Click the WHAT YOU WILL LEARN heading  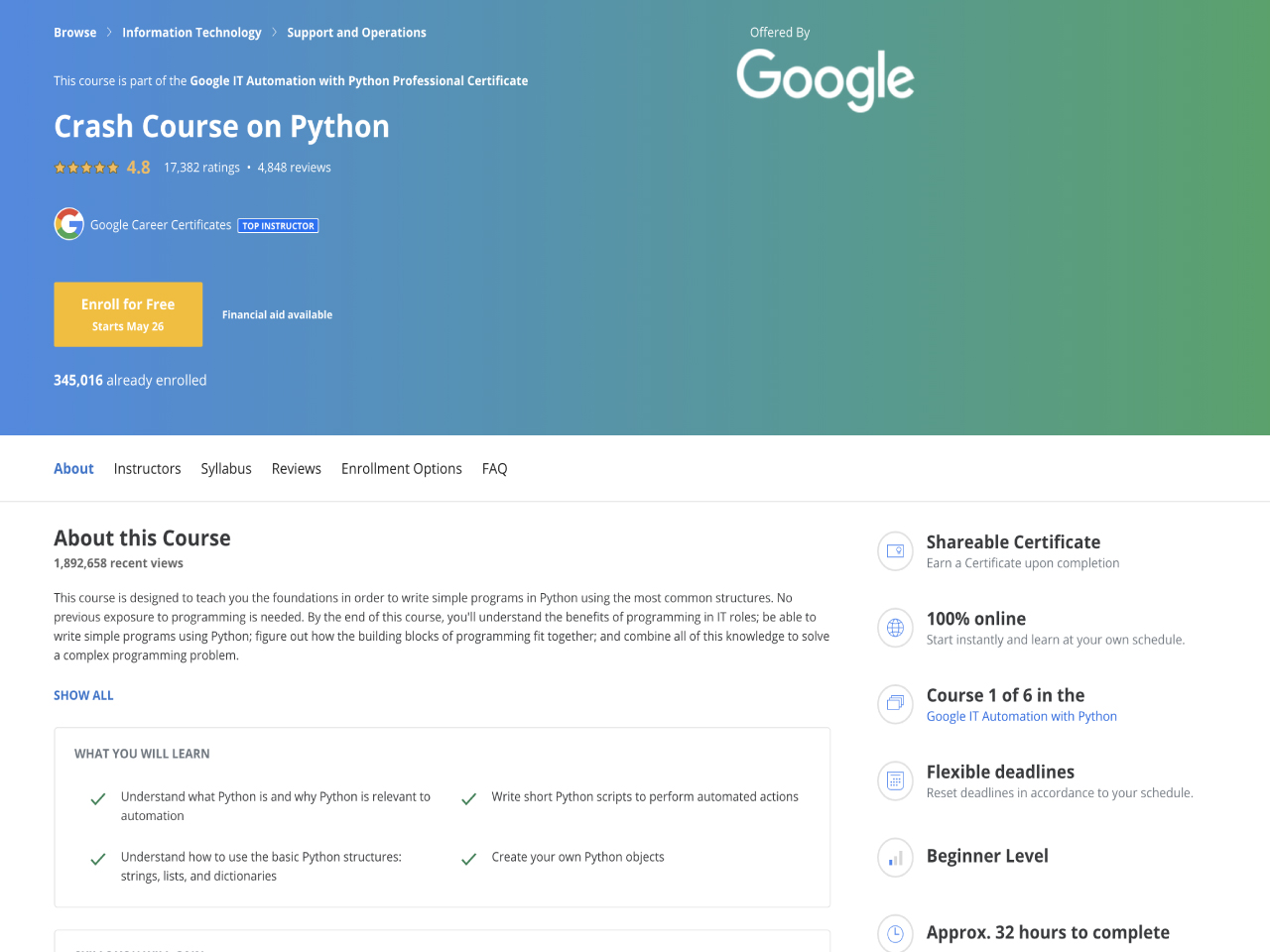click(x=142, y=755)
